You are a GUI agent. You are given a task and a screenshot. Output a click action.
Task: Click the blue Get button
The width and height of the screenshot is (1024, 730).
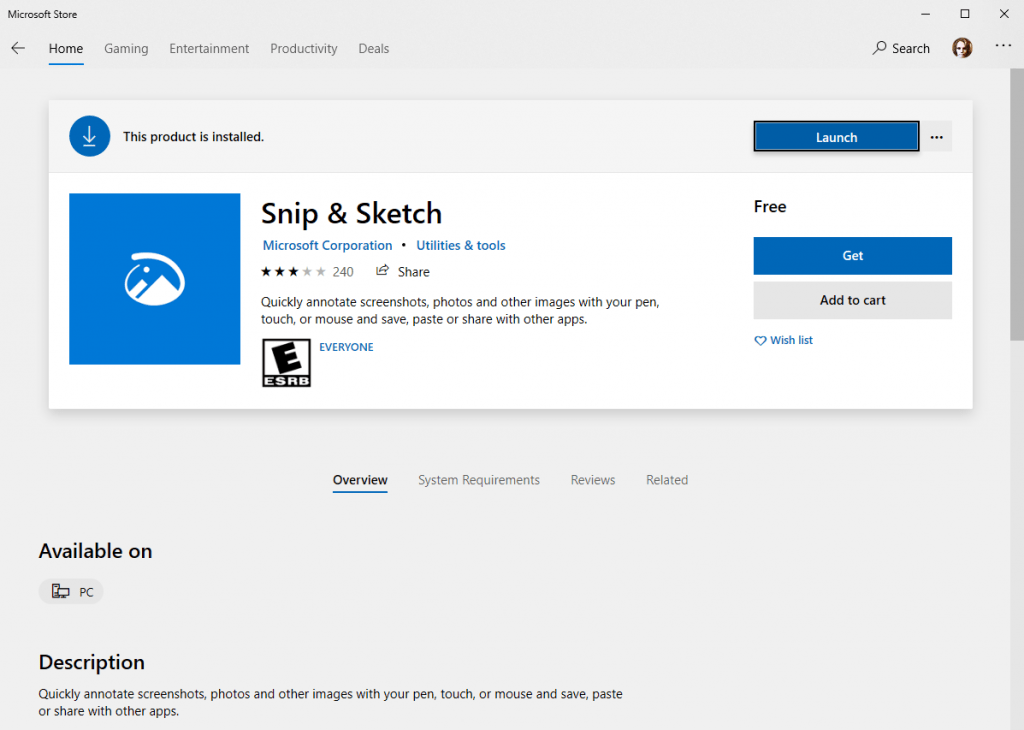coord(852,256)
